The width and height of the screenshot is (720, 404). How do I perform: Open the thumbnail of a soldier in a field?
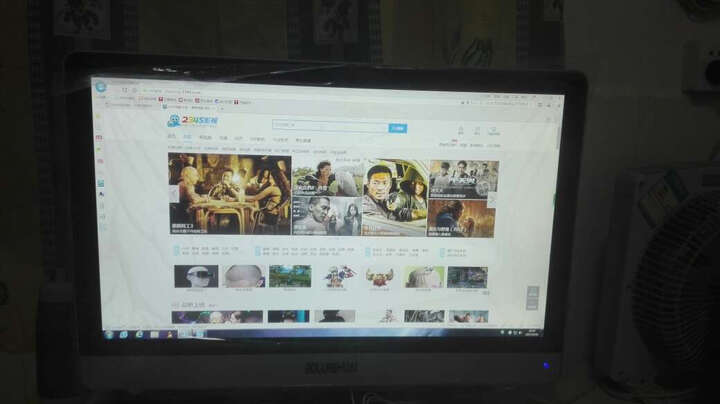327,178
